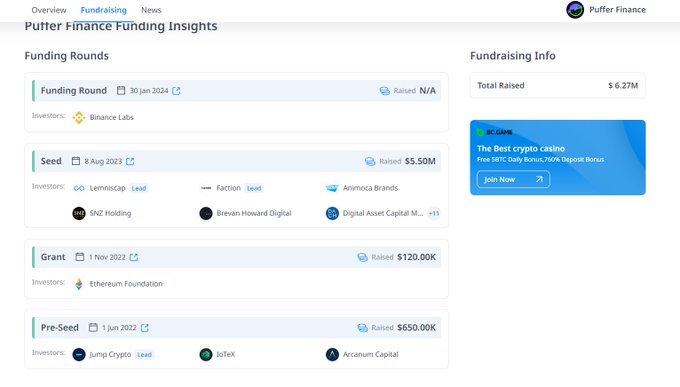Click the Binance Labs logo icon
The image size is (680, 387).
79,117
